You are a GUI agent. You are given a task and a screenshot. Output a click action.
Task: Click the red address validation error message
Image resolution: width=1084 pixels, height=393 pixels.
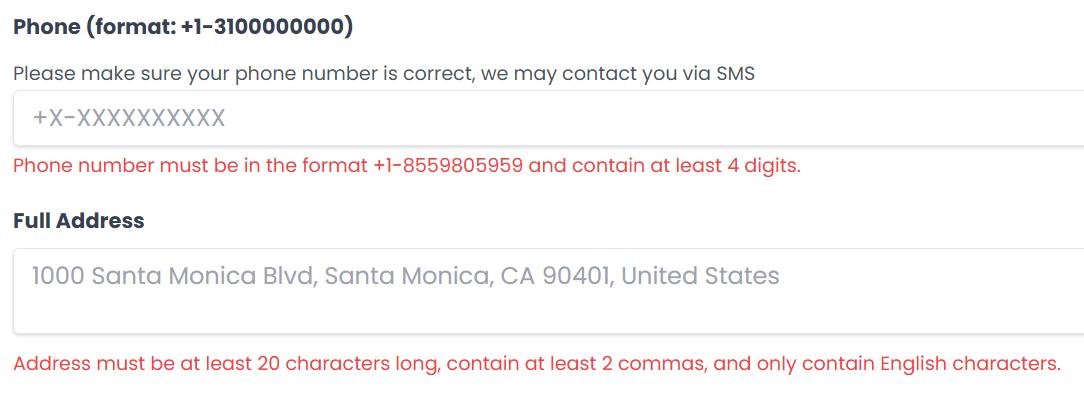coord(537,363)
